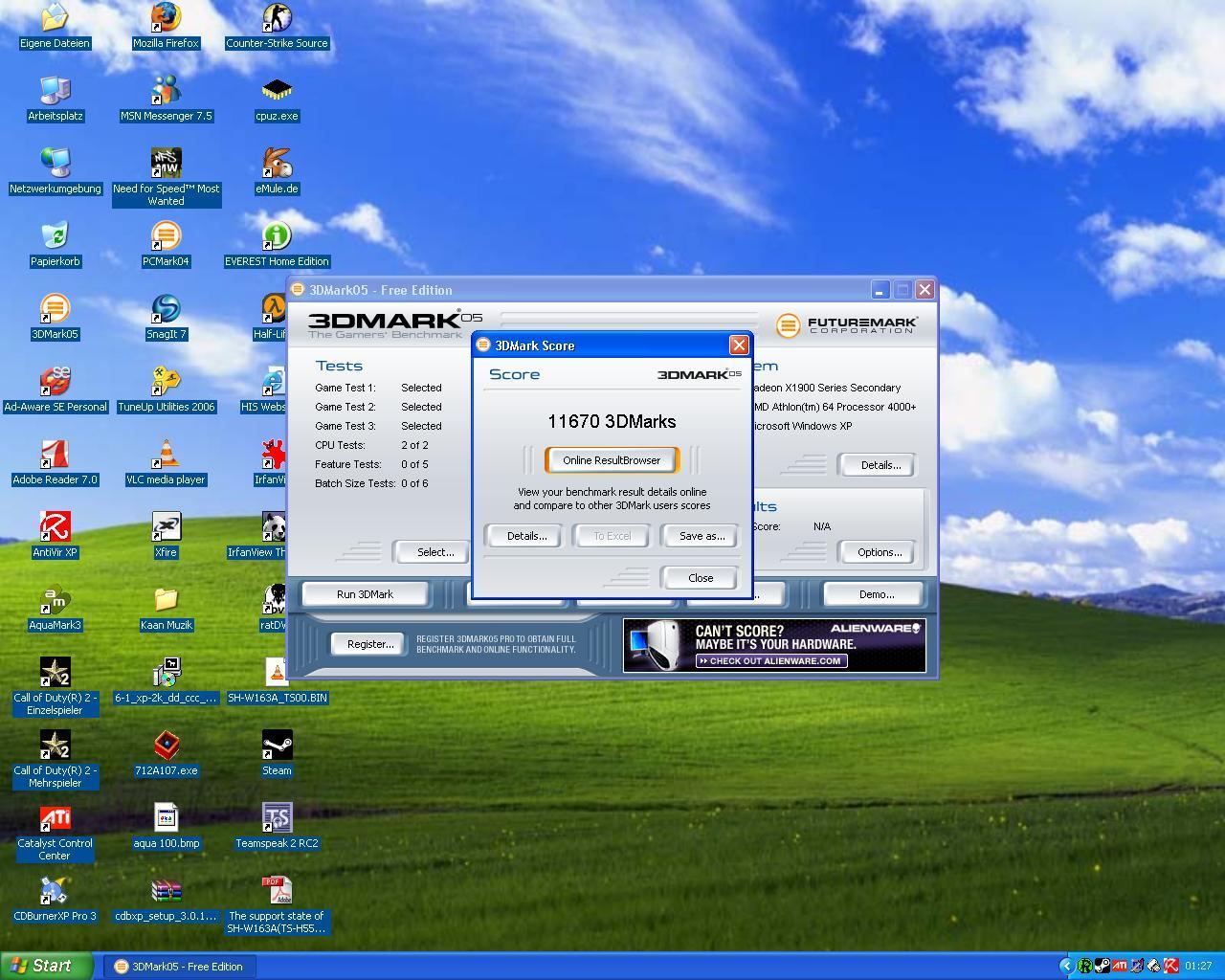
Task: Select the Adobe Reader 7.0 icon
Action: pyautogui.click(x=55, y=454)
